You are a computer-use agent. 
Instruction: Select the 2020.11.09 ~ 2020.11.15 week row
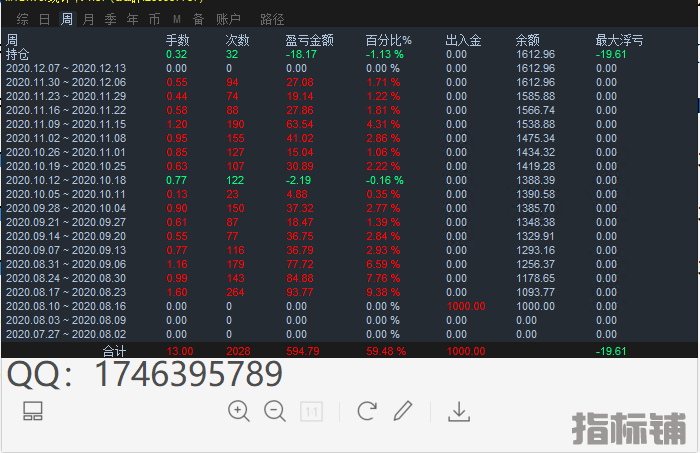(x=66, y=124)
